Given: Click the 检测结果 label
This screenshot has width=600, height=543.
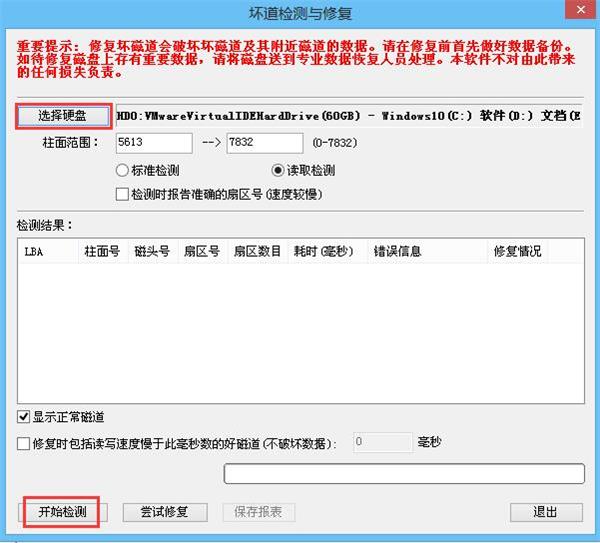Looking at the screenshot, I should [x=44, y=225].
